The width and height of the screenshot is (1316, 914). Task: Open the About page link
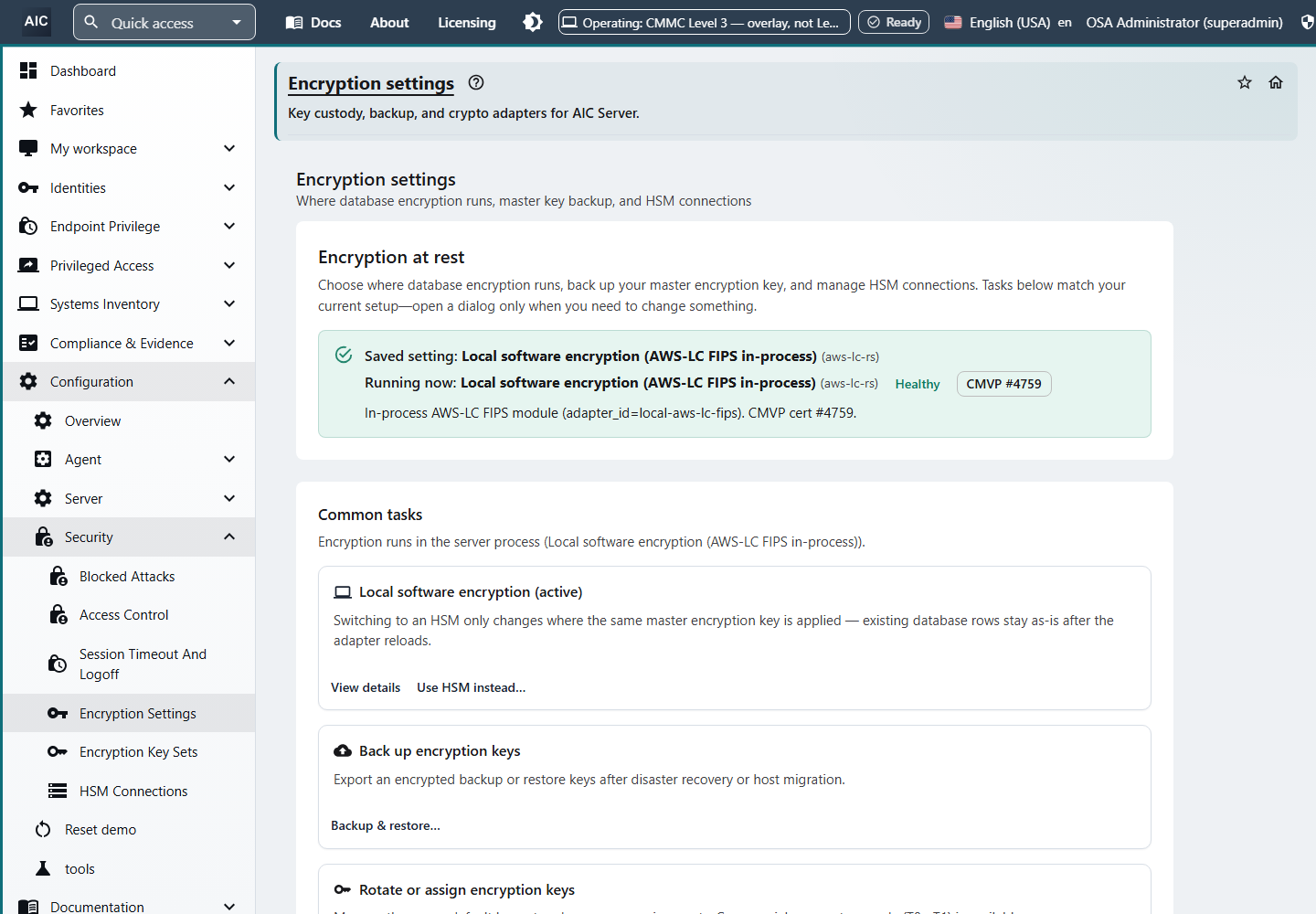pyautogui.click(x=389, y=22)
